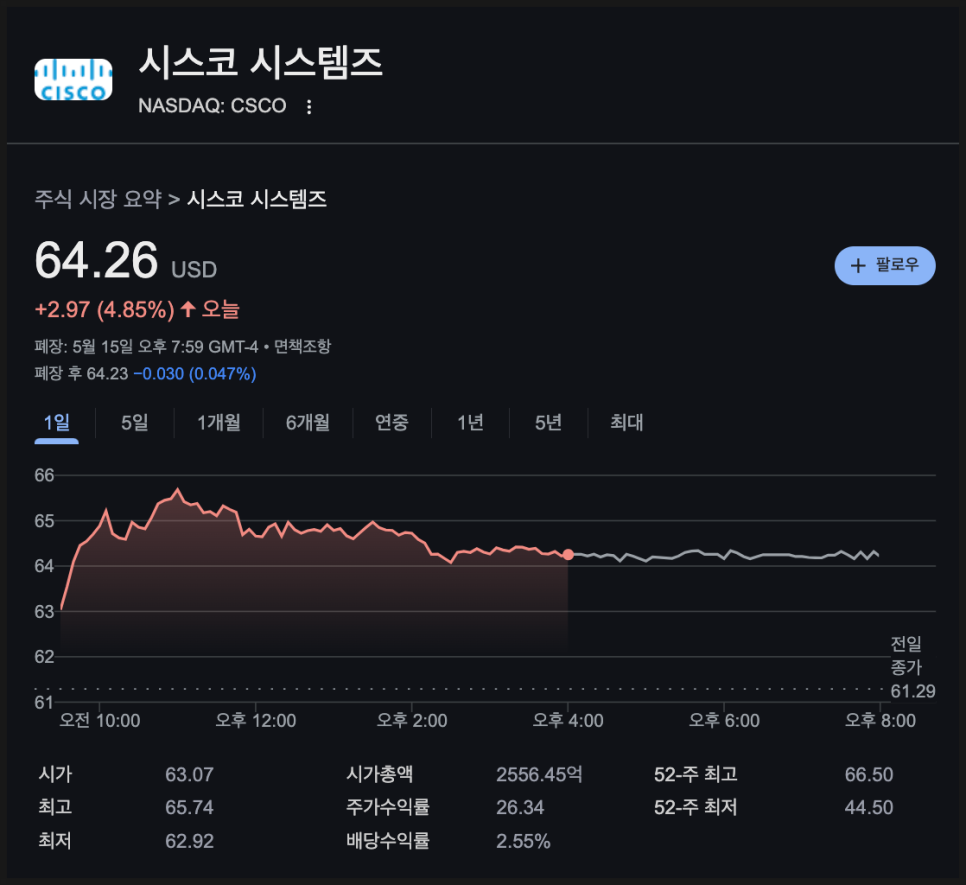Screen dimensions: 966x885
Task: Select the 연중 year-to-date tab
Action: (392, 422)
